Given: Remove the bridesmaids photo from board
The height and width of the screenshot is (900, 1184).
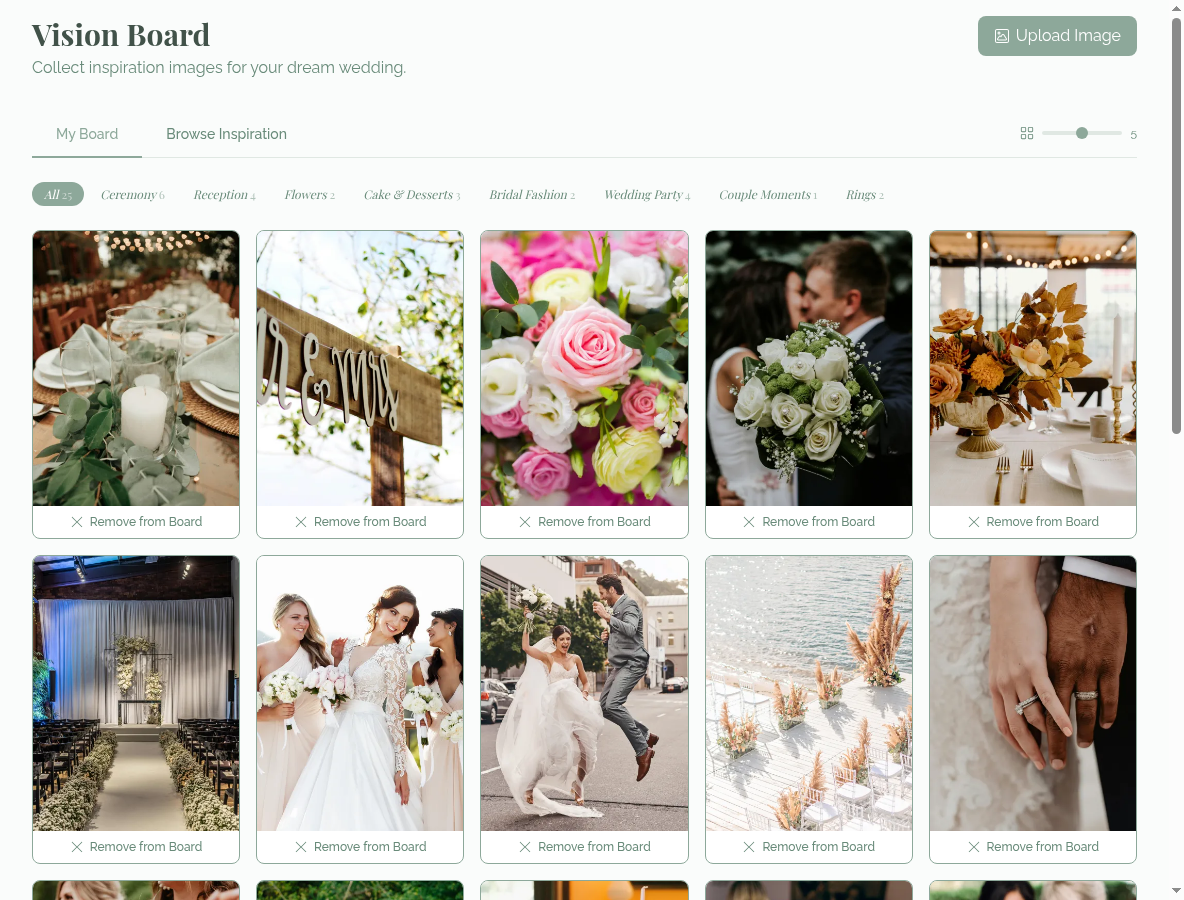Looking at the screenshot, I should point(360,847).
